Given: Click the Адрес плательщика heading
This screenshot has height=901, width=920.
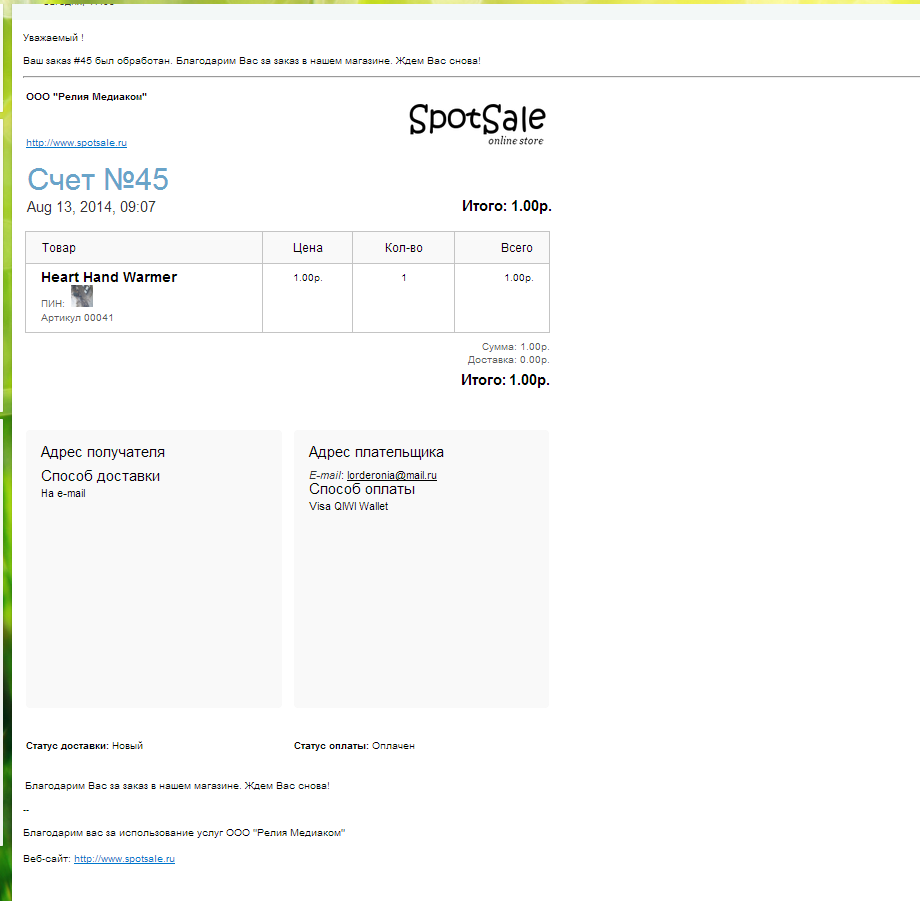Looking at the screenshot, I should pos(376,452).
